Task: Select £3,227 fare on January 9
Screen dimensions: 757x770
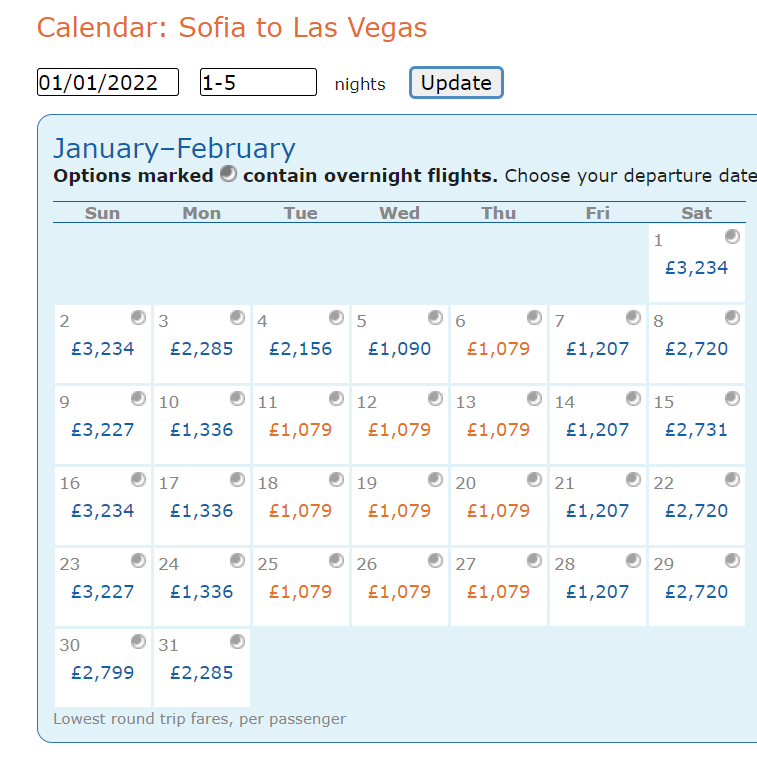Action: pos(102,430)
